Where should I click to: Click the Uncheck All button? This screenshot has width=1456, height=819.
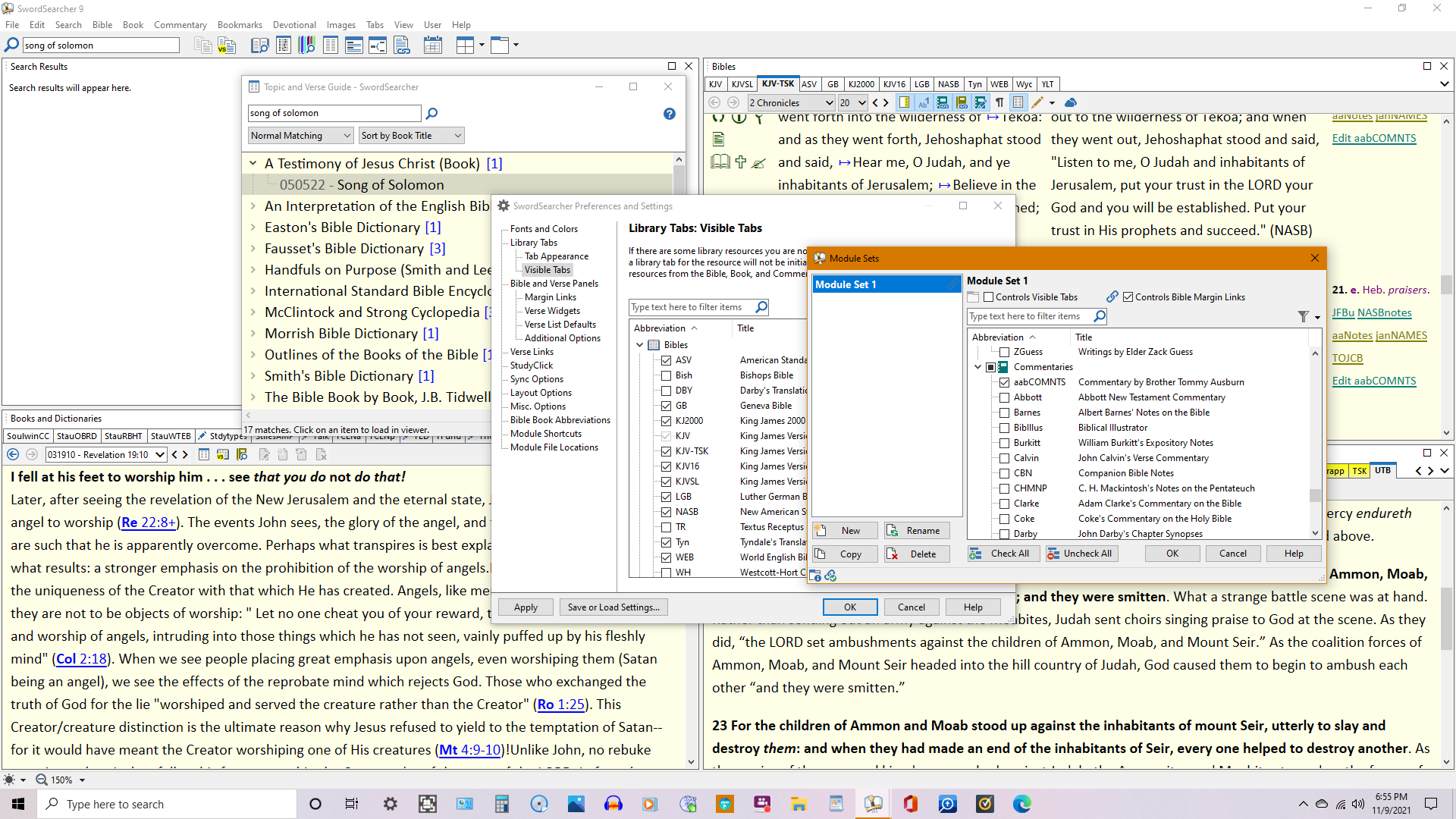point(1081,554)
